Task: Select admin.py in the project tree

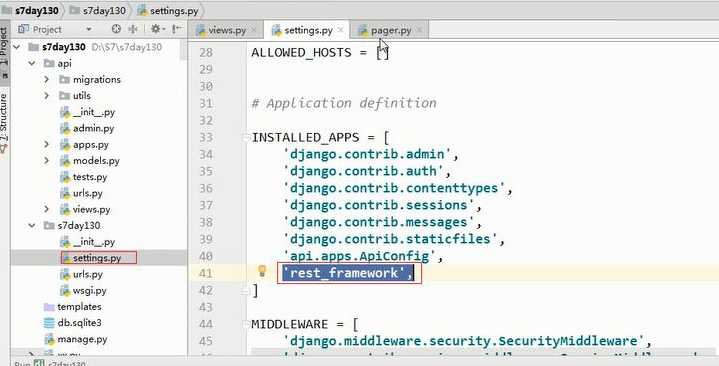Action: (93, 128)
